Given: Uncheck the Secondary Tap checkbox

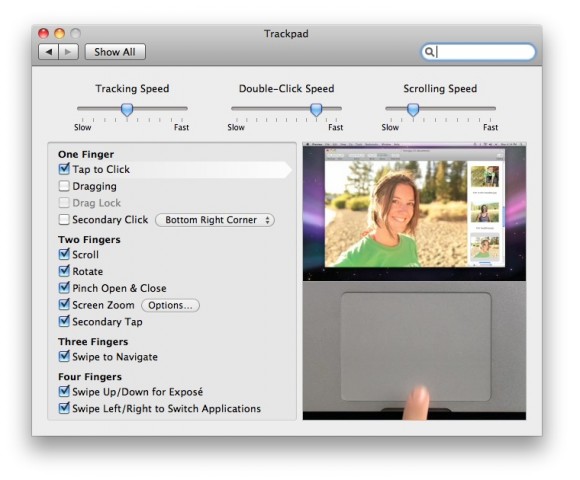Looking at the screenshot, I should pos(64,321).
